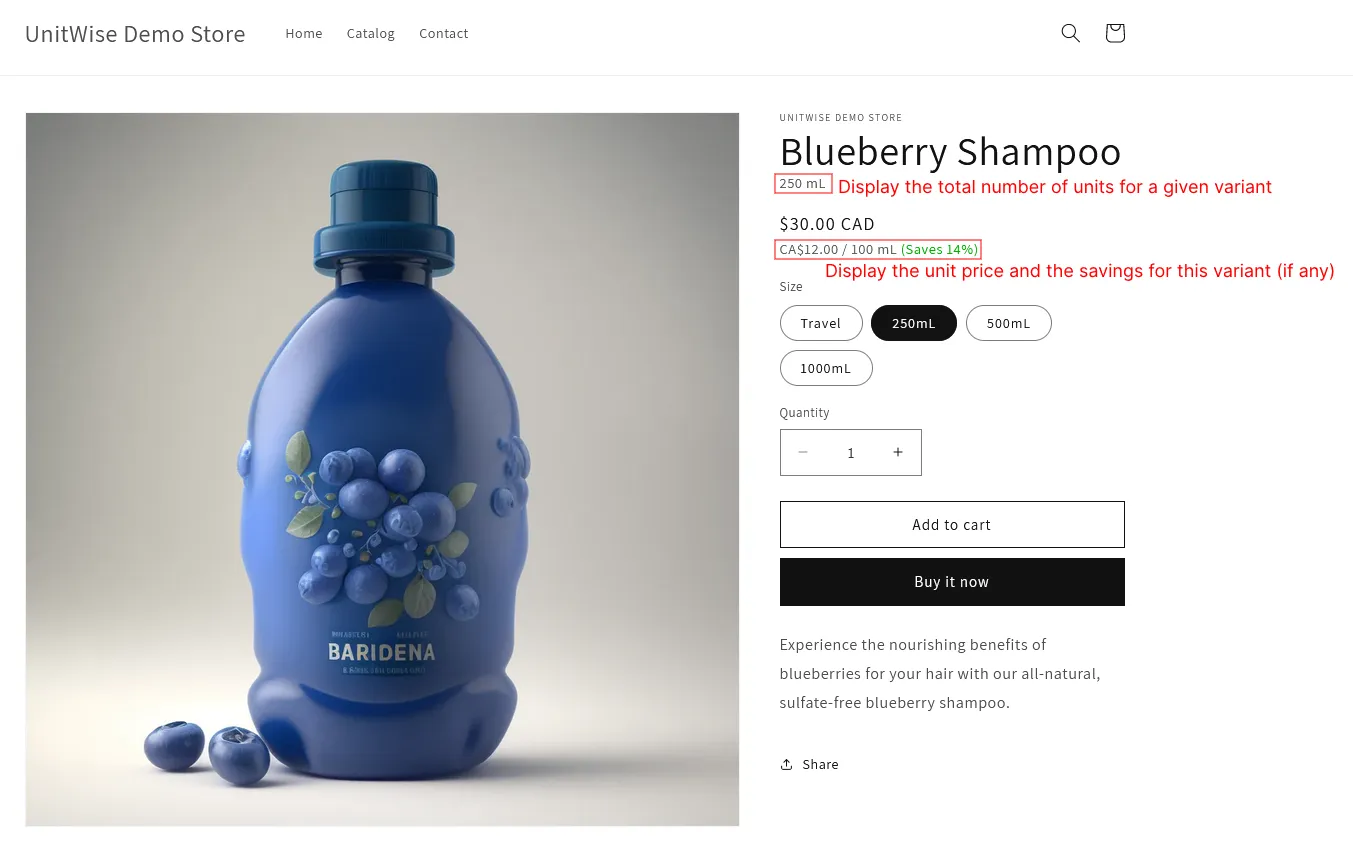
Task: Select the Travel size option
Action: click(x=821, y=323)
